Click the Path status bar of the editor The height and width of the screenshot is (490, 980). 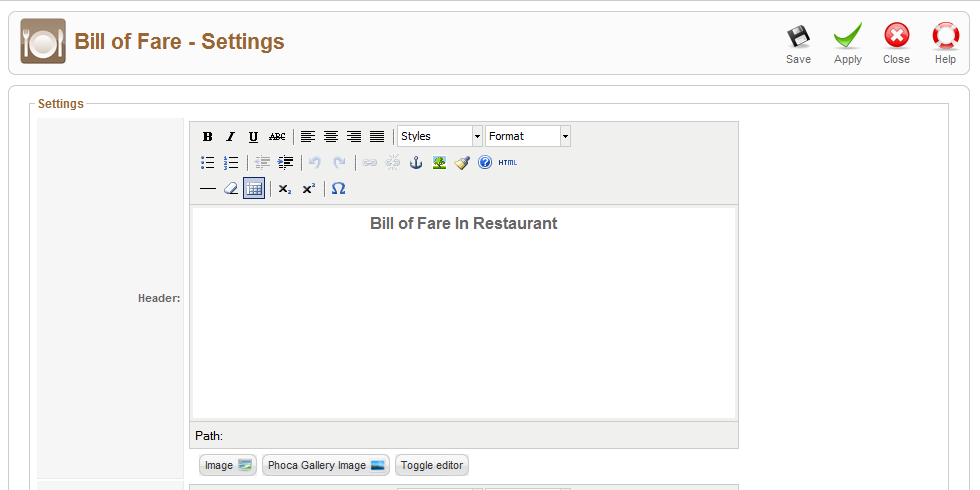pyautogui.click(x=464, y=435)
